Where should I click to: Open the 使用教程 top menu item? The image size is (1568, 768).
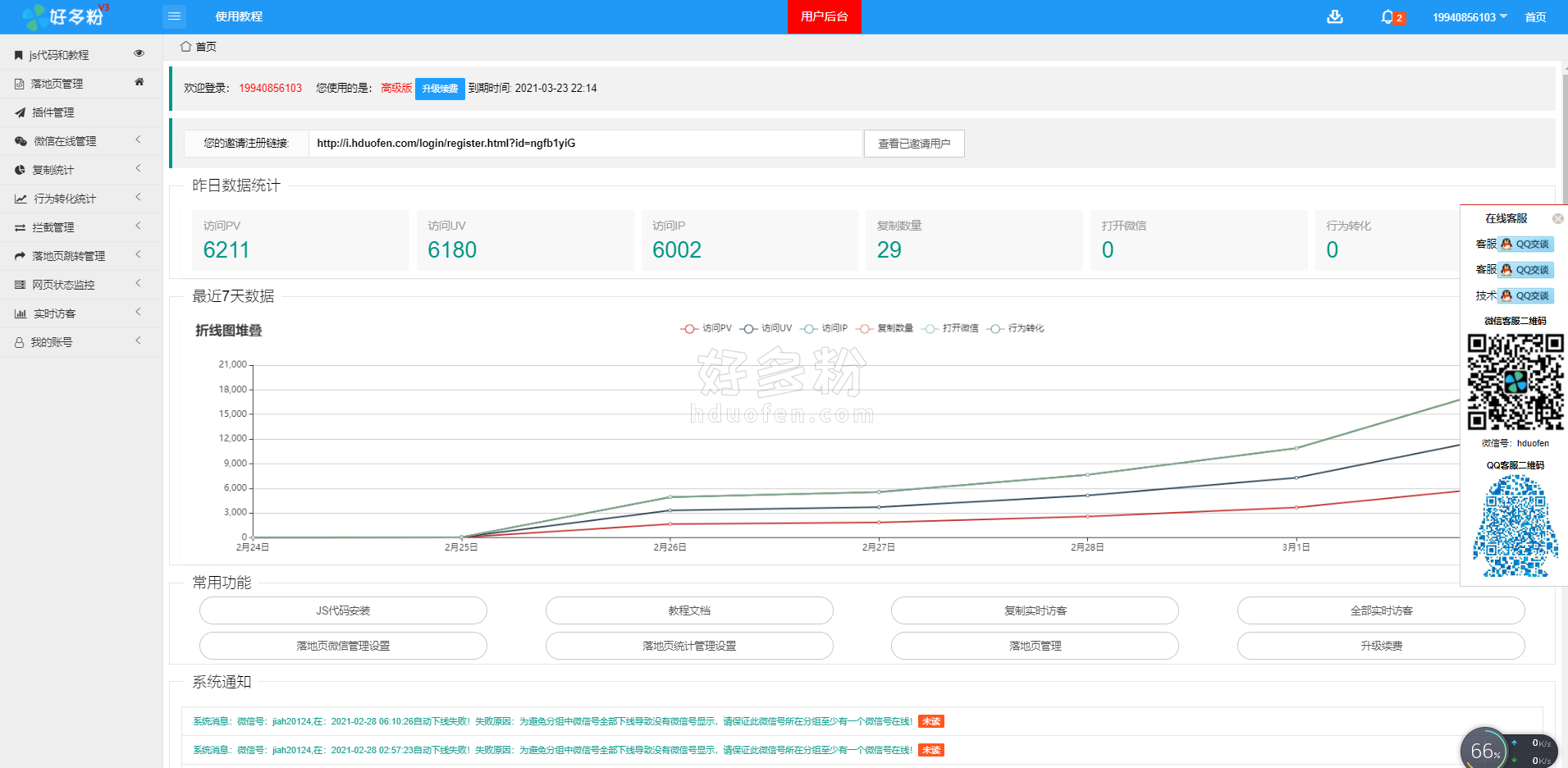(239, 16)
